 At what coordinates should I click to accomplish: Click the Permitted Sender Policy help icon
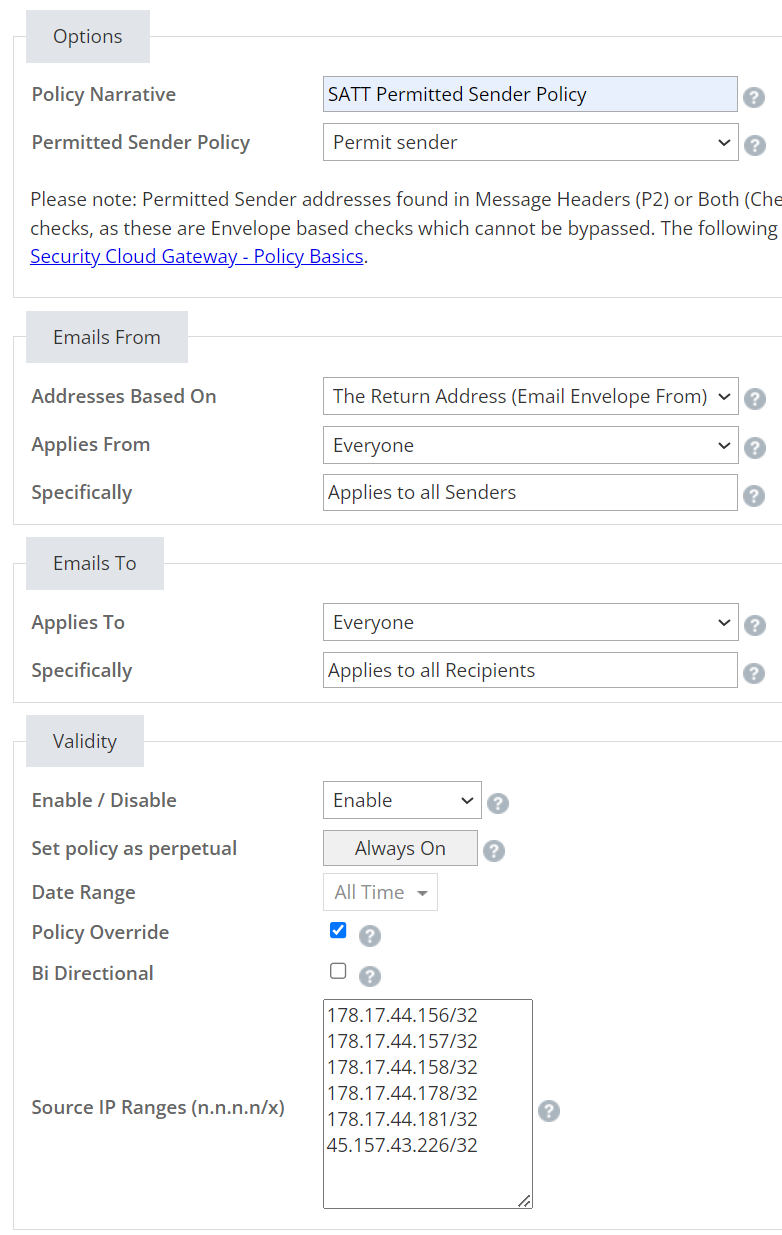point(754,145)
